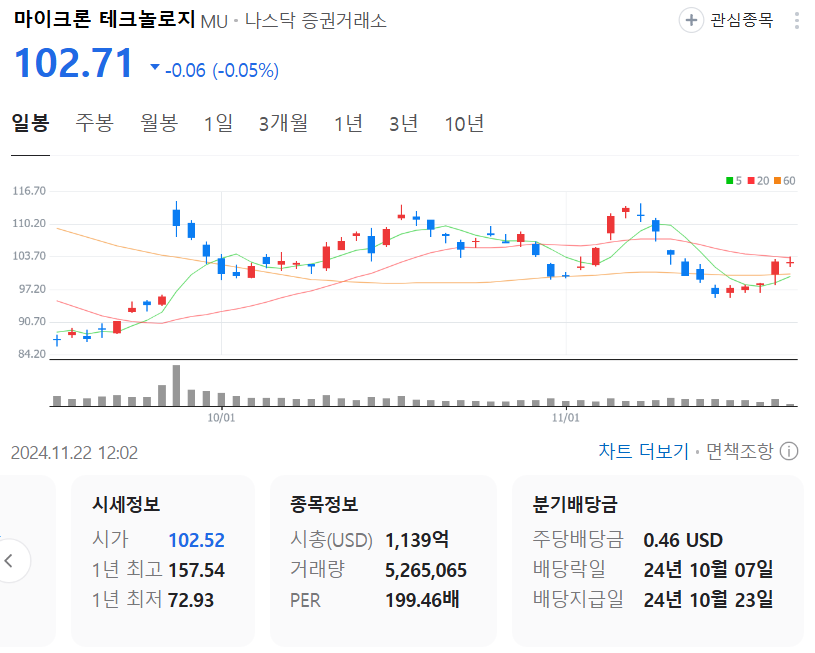
Task: Click the 나스닥 증권거래소 exchange label
Action: pos(316,21)
